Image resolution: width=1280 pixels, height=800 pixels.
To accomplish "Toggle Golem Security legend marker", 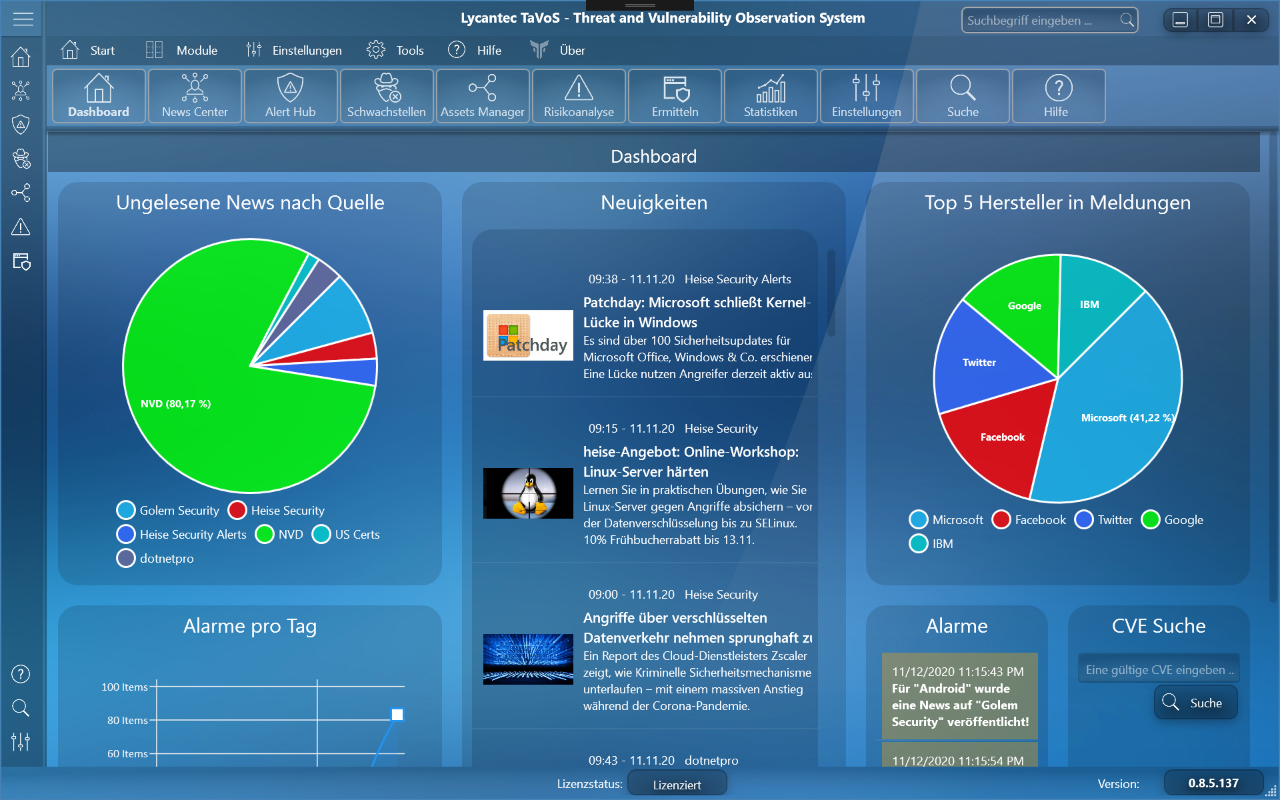I will [x=126, y=511].
